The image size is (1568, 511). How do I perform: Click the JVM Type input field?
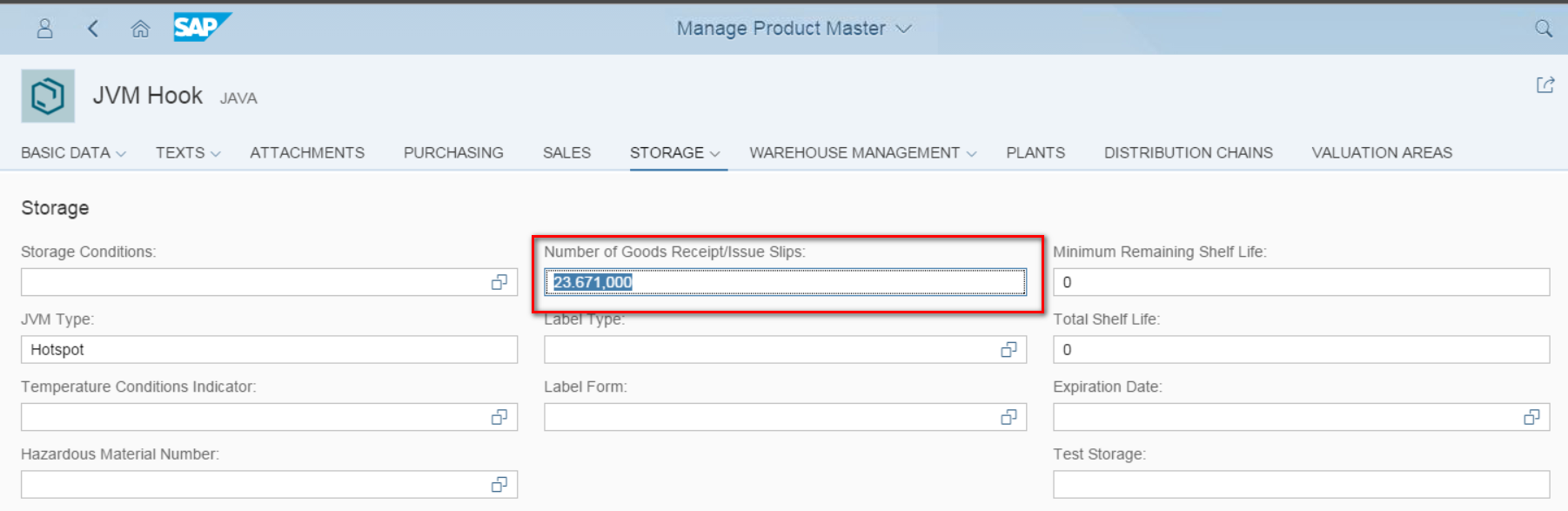click(x=269, y=349)
